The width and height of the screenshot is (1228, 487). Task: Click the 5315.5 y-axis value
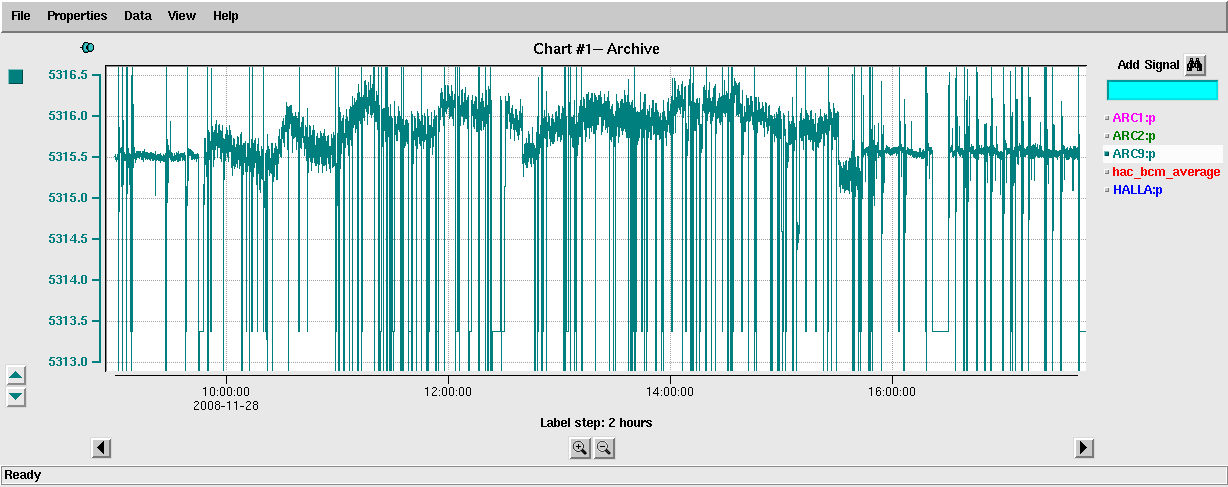(x=69, y=157)
